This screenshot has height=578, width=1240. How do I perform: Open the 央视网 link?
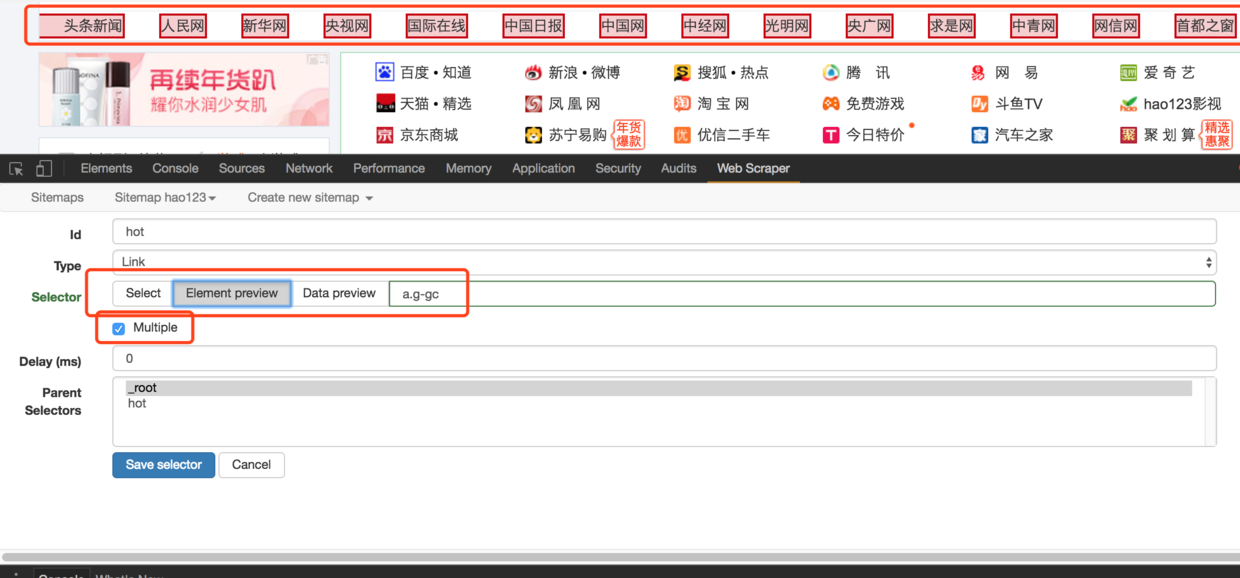click(347, 26)
